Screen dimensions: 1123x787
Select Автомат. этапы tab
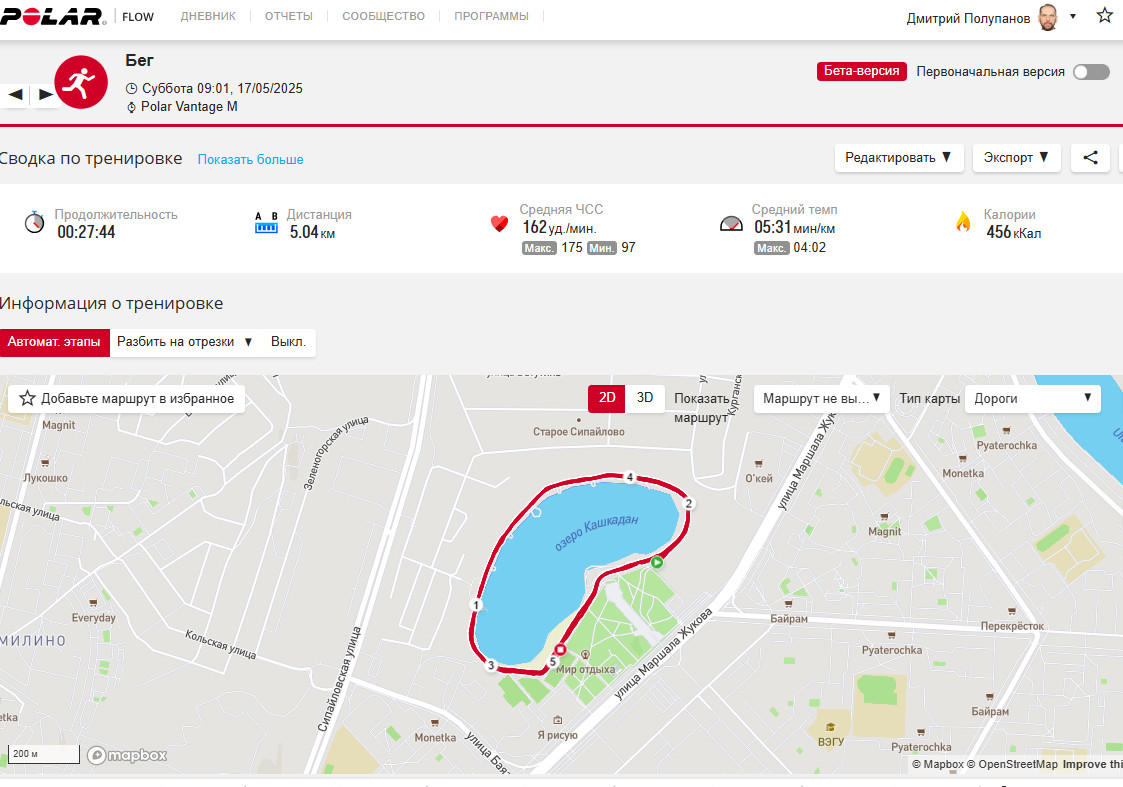click(54, 342)
